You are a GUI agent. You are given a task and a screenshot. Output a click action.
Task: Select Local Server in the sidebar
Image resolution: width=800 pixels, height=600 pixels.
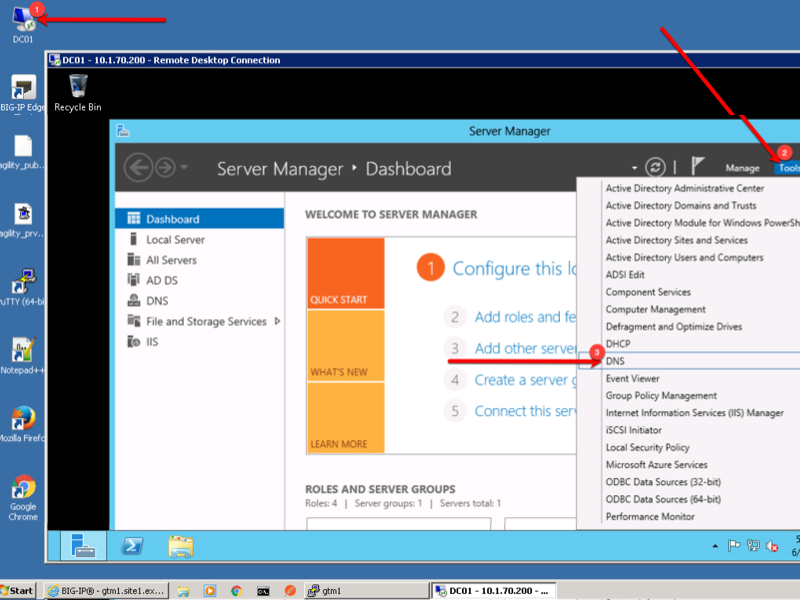[x=199, y=239]
